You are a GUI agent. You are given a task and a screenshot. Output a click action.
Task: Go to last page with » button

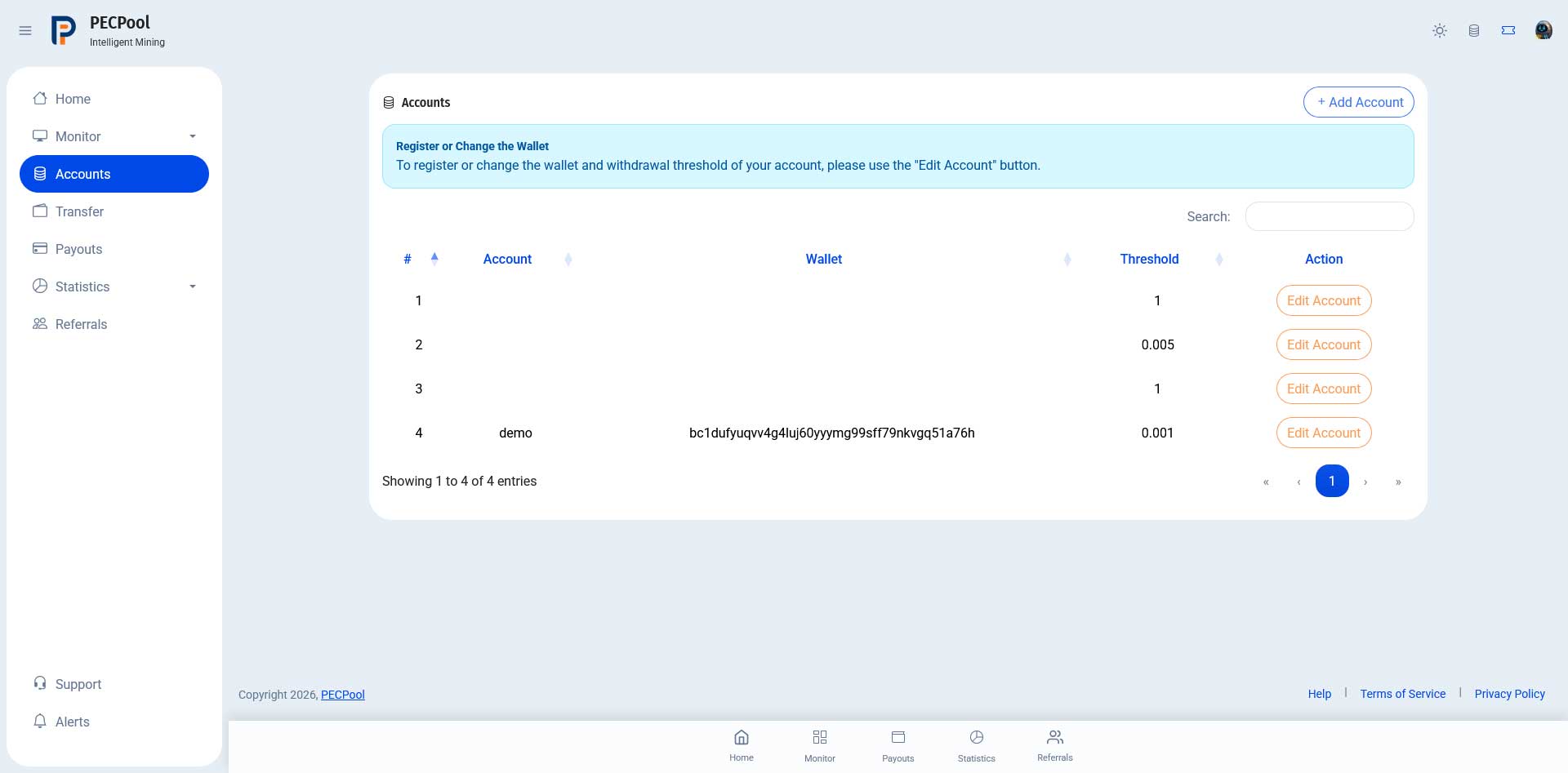[x=1398, y=482]
